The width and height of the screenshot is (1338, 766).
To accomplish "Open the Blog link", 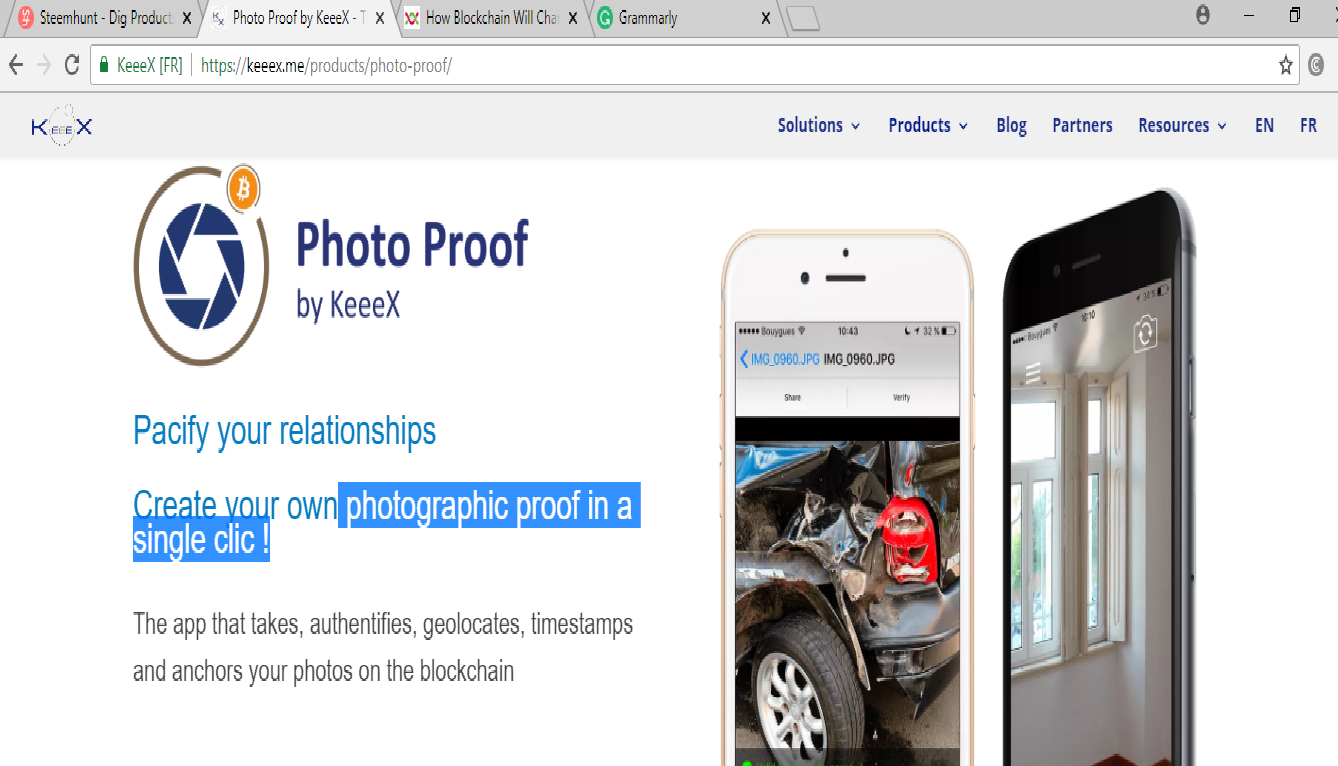I will (x=1011, y=125).
